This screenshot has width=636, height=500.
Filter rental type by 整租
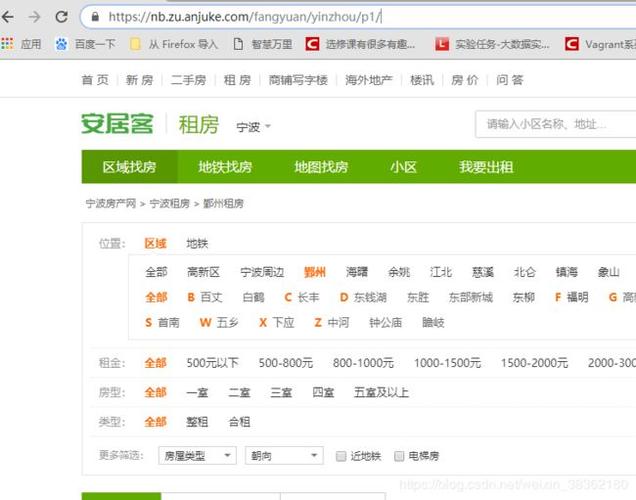(x=197, y=422)
